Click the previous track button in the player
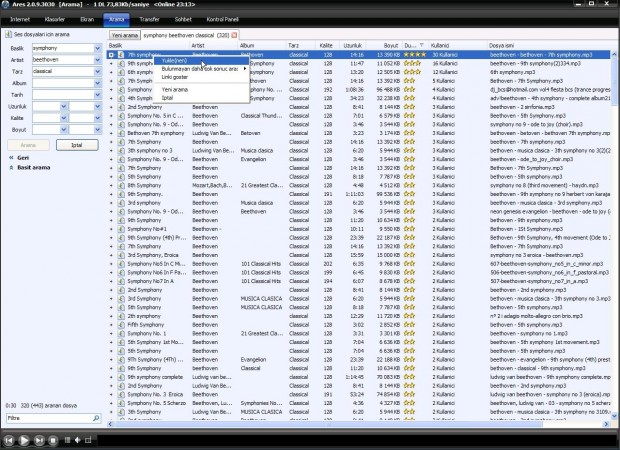The image size is (620, 450). click(x=9, y=440)
